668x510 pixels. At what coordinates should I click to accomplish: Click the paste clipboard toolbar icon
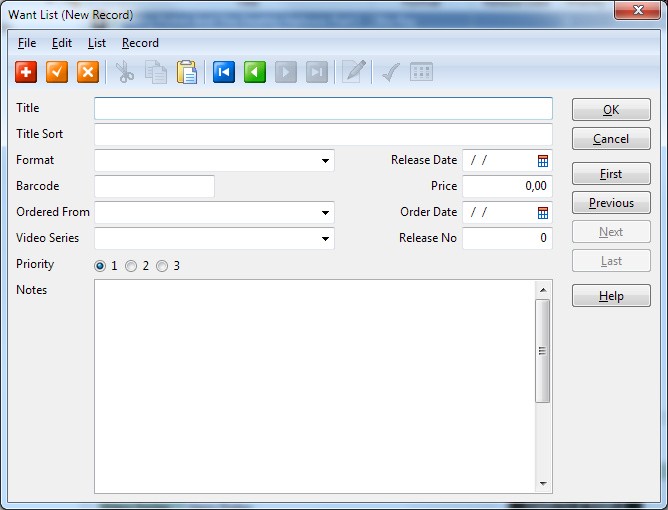click(187, 72)
